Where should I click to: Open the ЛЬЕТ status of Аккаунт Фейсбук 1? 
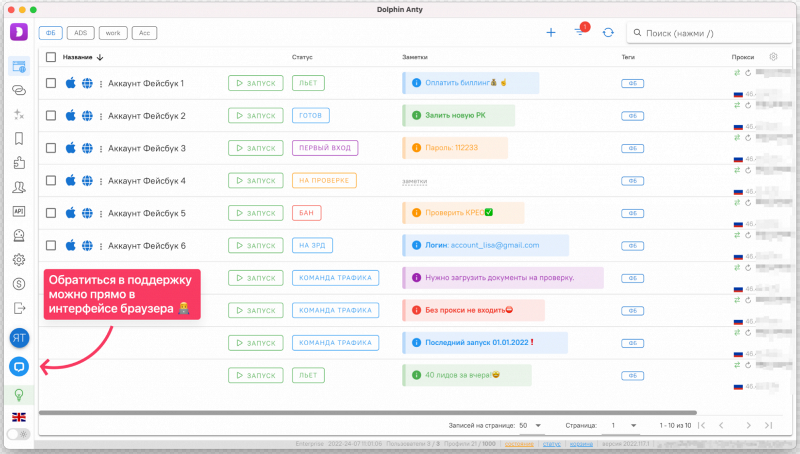pyautogui.click(x=308, y=83)
